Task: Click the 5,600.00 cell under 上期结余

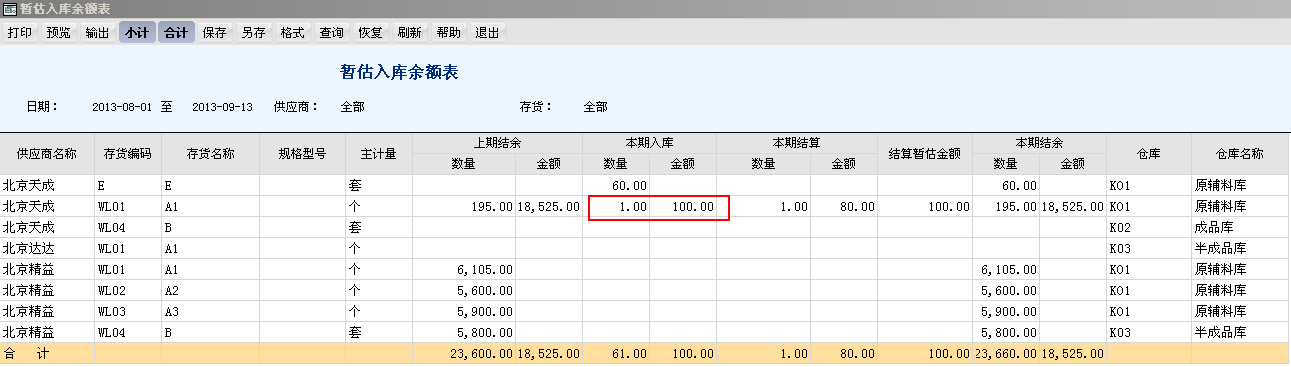Action: tap(464, 291)
